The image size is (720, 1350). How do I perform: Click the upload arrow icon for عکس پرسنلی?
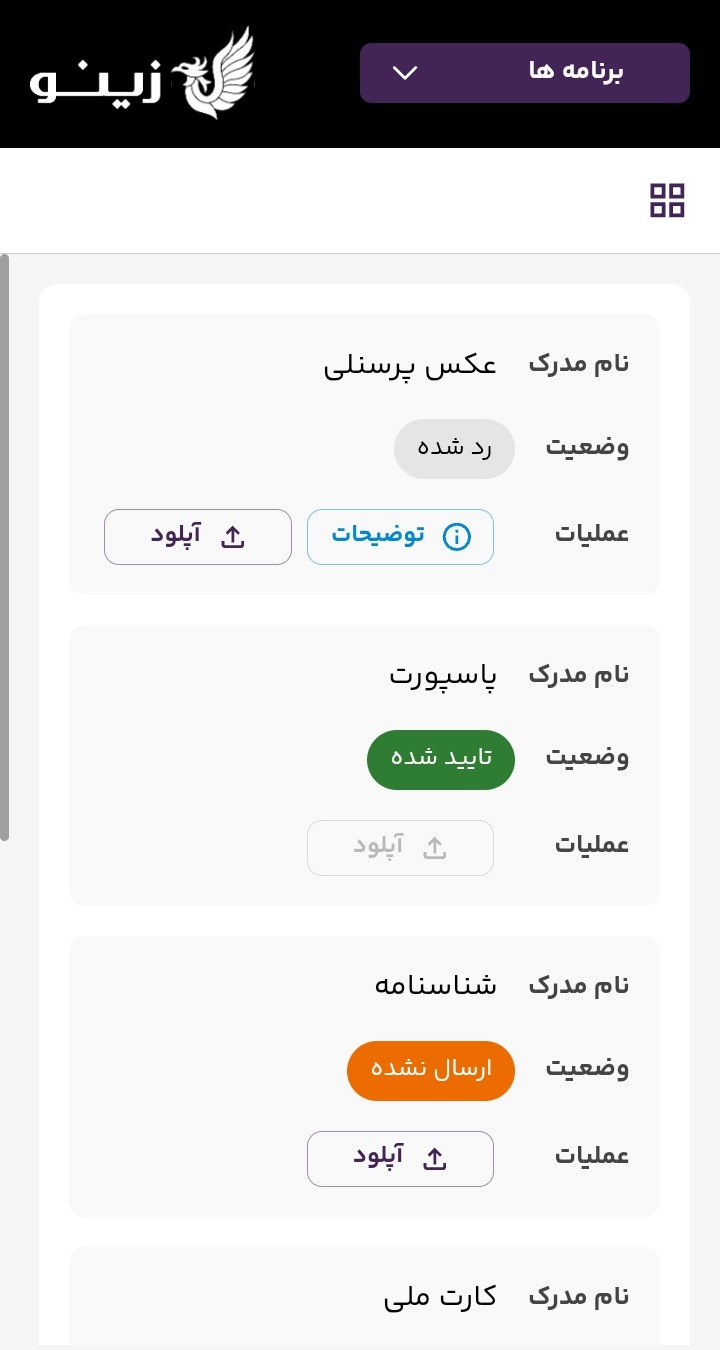tap(233, 537)
